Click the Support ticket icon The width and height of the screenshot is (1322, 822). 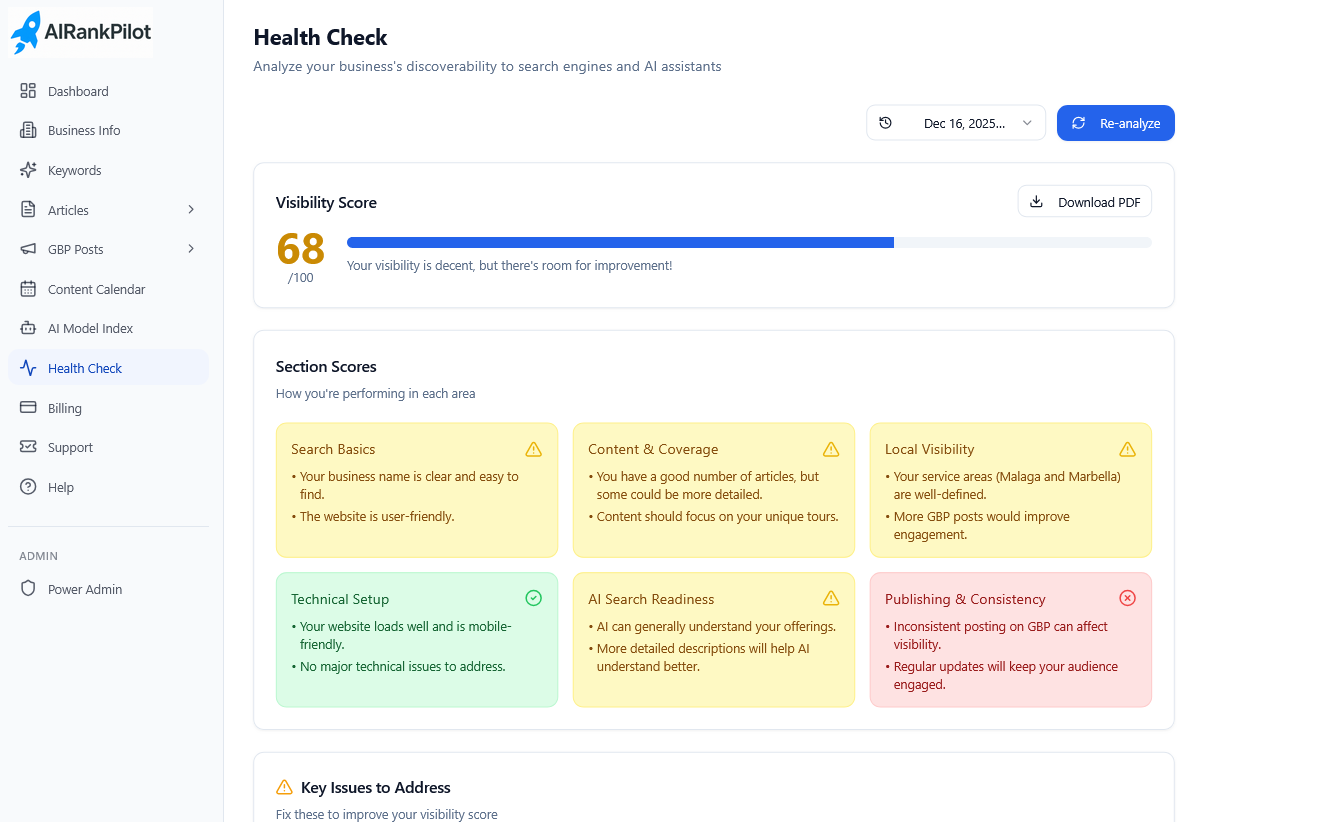point(28,447)
